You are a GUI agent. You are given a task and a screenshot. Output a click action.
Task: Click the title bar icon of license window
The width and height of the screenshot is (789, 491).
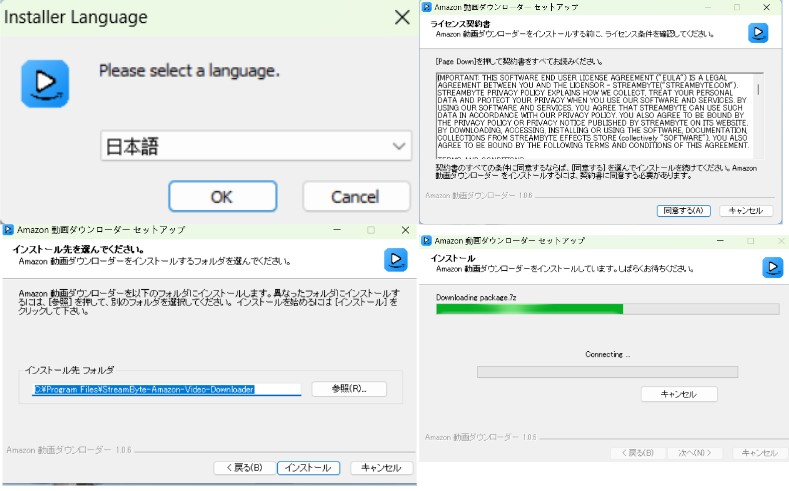[427, 7]
